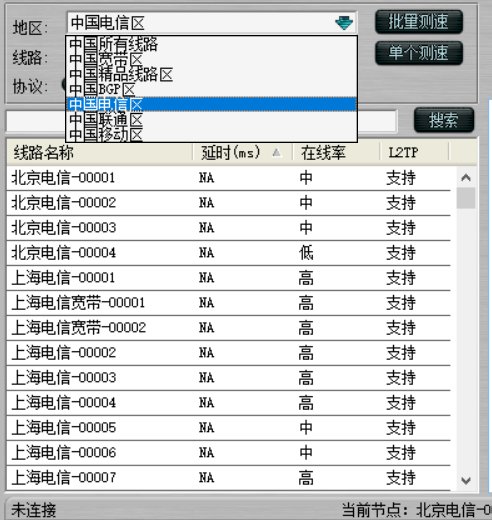The width and height of the screenshot is (492, 520).
Task: Choose highlighted 中国电信区 list entry
Action: coord(211,104)
